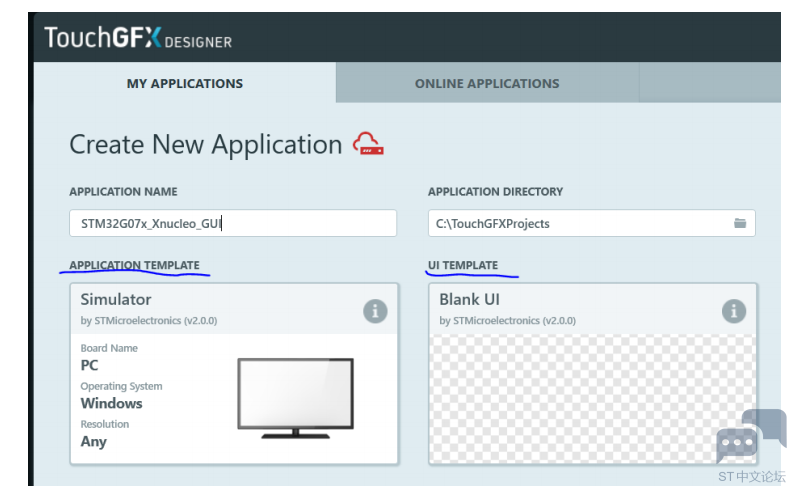
Task: Click "by STMicroelectronics (v2.0.0)" under Blank UI
Action: [x=508, y=321]
